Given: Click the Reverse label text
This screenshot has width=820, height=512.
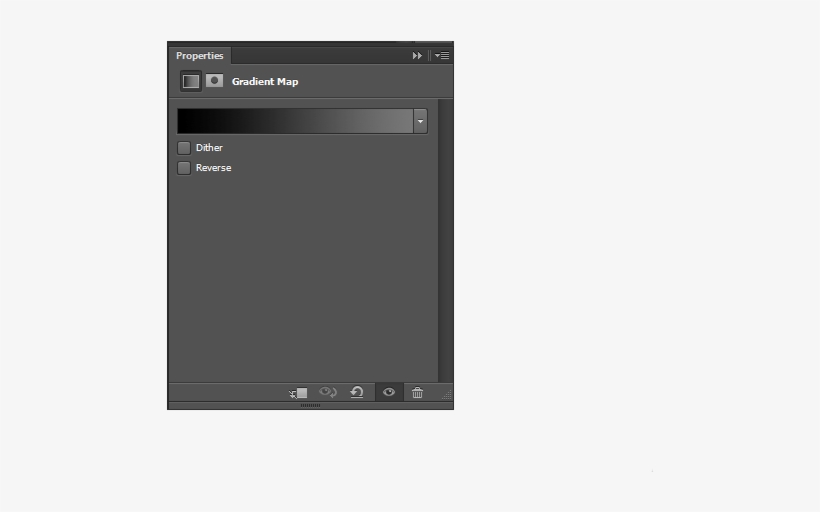Looking at the screenshot, I should pyautogui.click(x=213, y=168).
